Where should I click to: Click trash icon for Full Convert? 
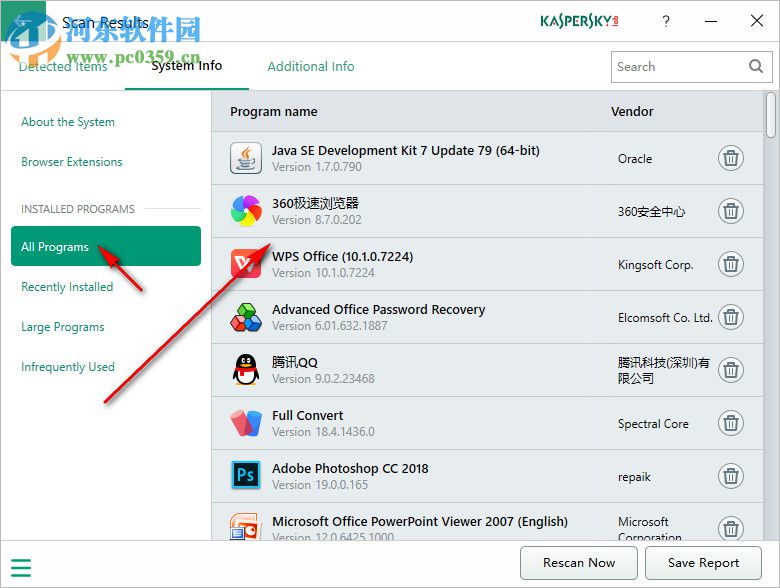tap(730, 423)
